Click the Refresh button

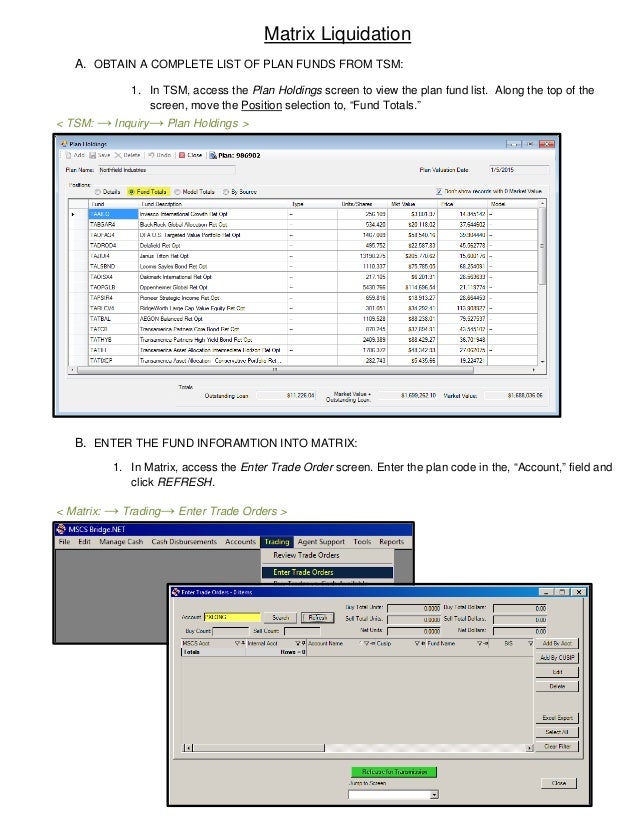tap(318, 617)
